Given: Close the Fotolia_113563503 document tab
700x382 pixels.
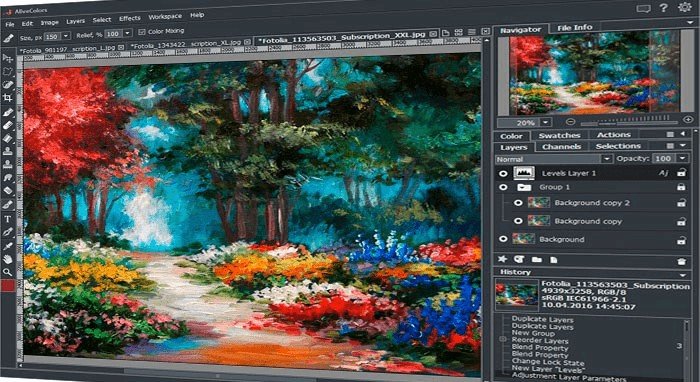Looking at the screenshot, I should (x=433, y=33).
